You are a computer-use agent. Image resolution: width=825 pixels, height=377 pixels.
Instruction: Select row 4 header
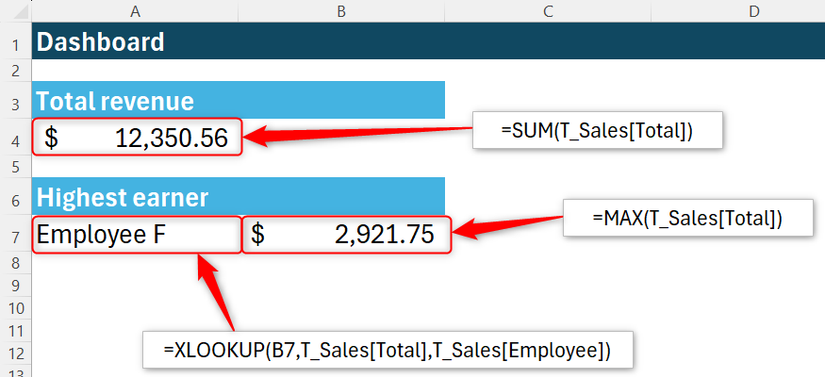pos(16,137)
